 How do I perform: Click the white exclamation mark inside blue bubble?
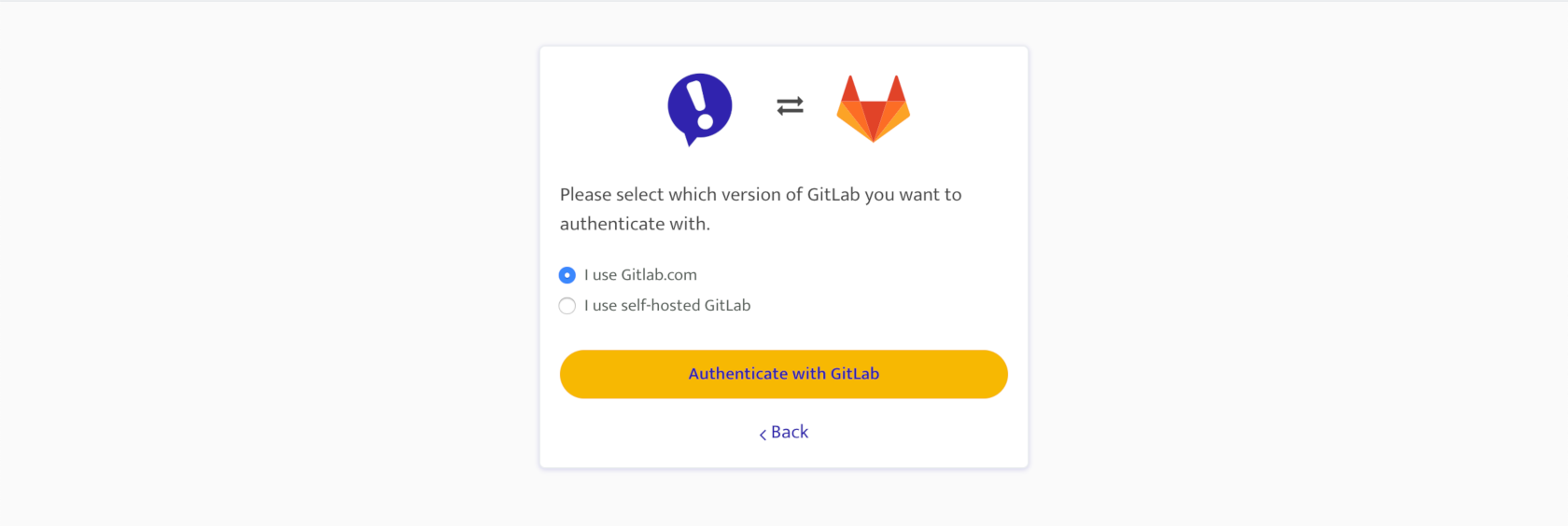pyautogui.click(x=700, y=104)
